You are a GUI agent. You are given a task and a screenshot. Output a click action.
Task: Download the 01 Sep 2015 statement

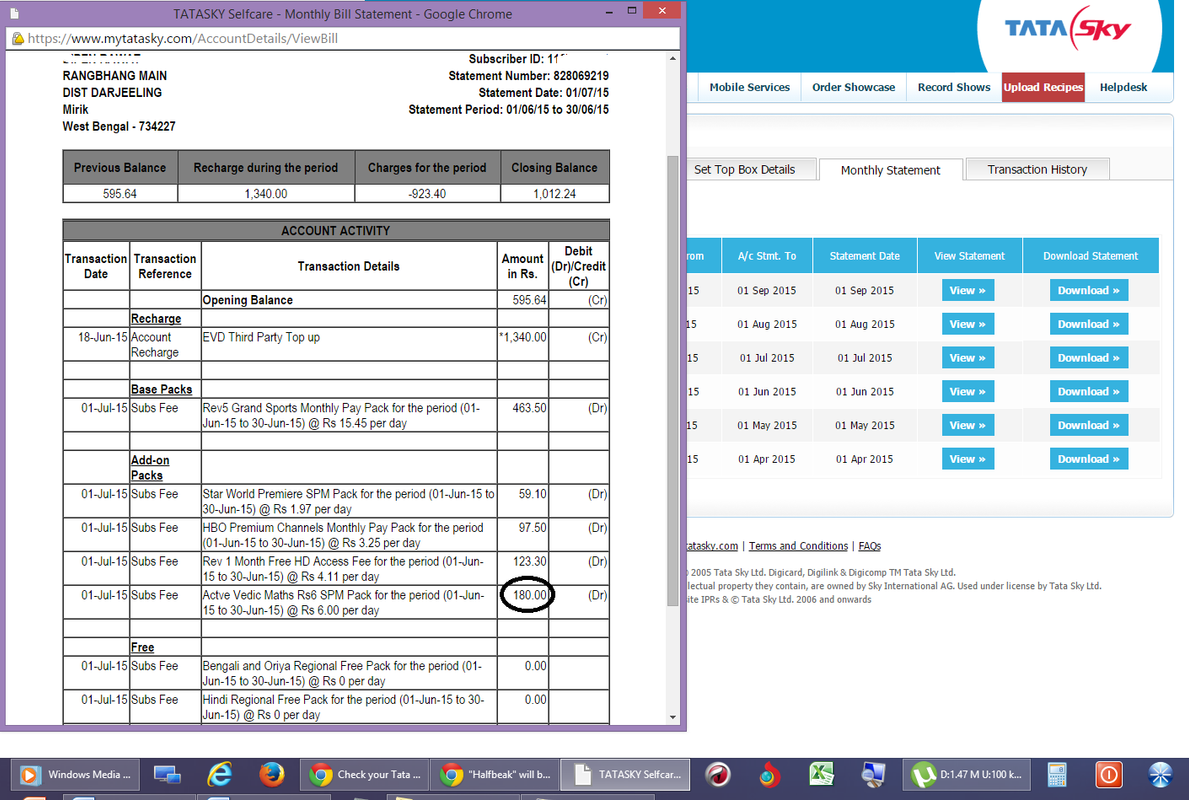(1089, 290)
